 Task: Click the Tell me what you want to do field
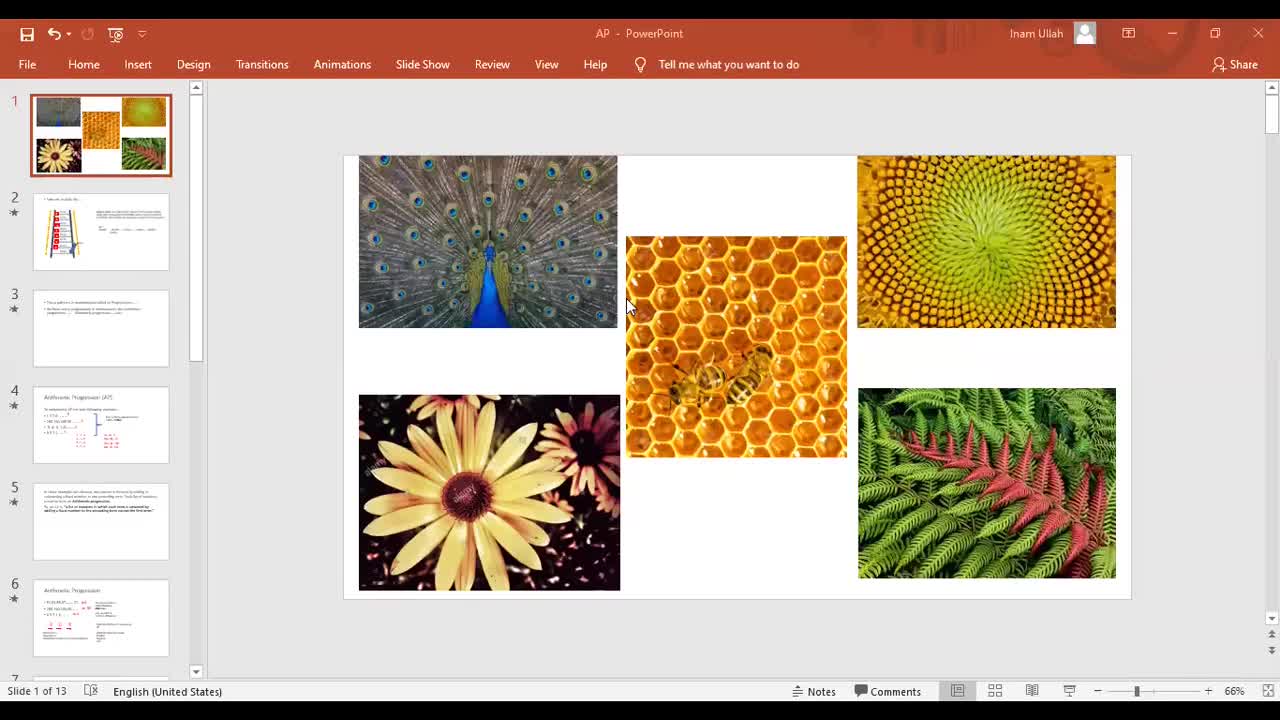click(728, 64)
